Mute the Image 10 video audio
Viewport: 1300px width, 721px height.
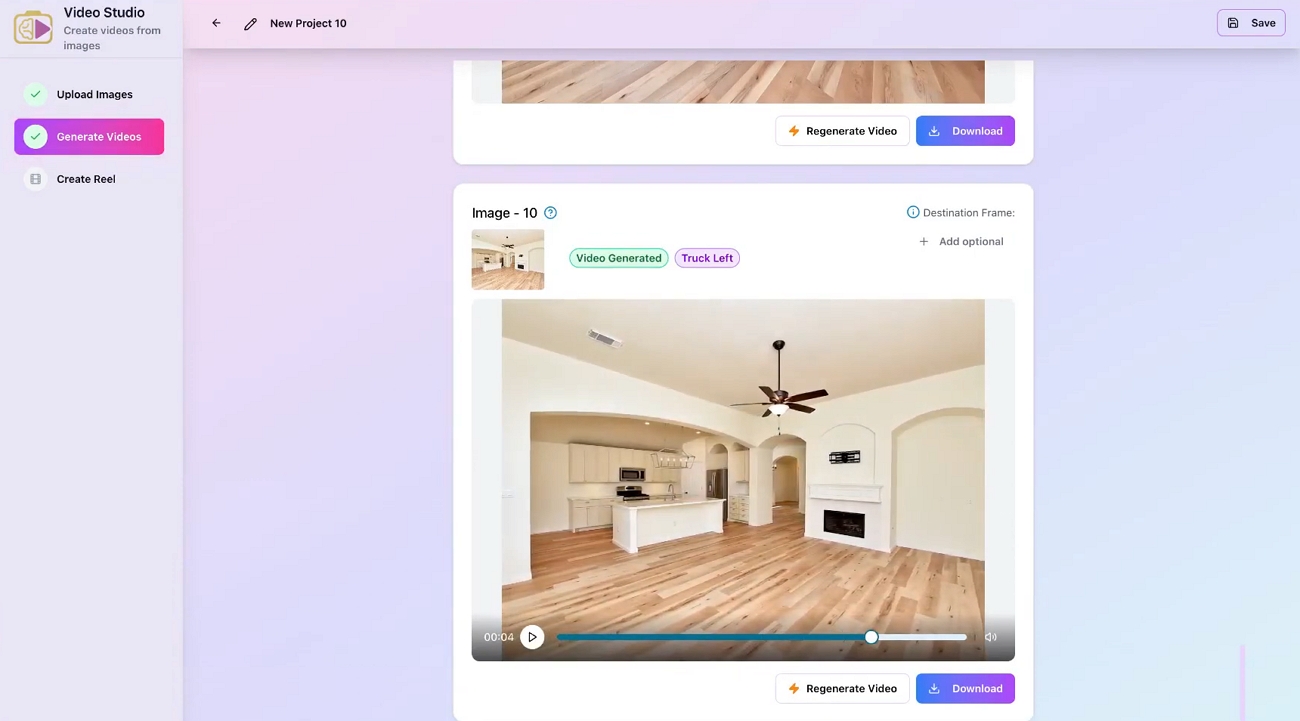[991, 637]
